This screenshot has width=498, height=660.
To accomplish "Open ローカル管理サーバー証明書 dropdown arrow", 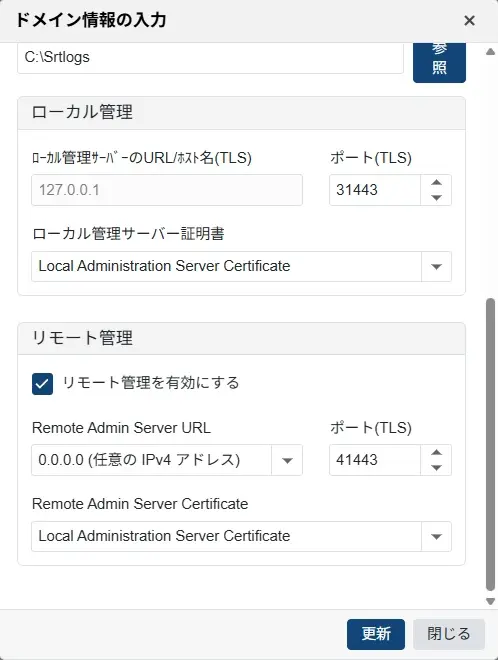I will 436,266.
